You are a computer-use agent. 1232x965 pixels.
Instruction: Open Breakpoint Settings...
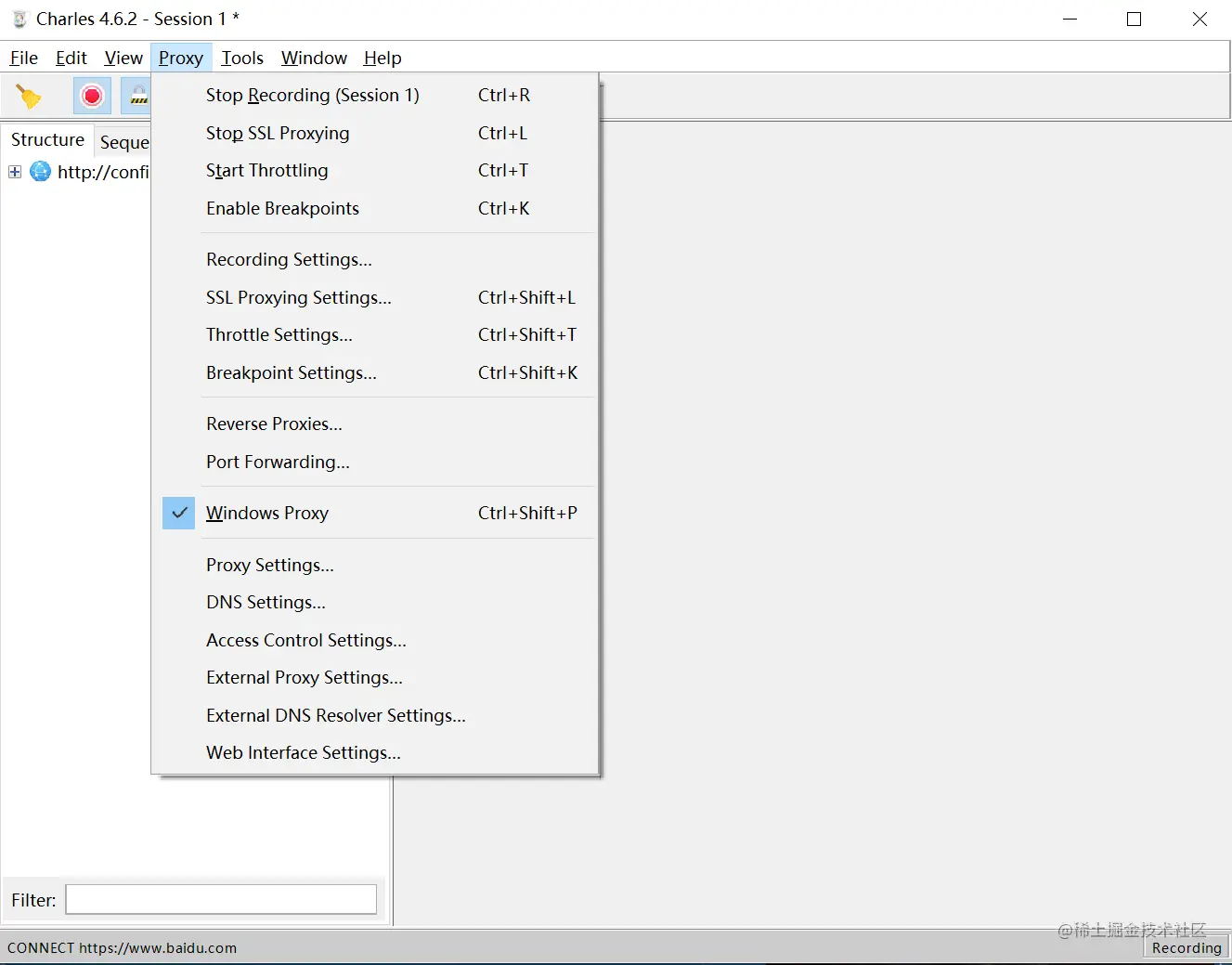pyautogui.click(x=375, y=372)
